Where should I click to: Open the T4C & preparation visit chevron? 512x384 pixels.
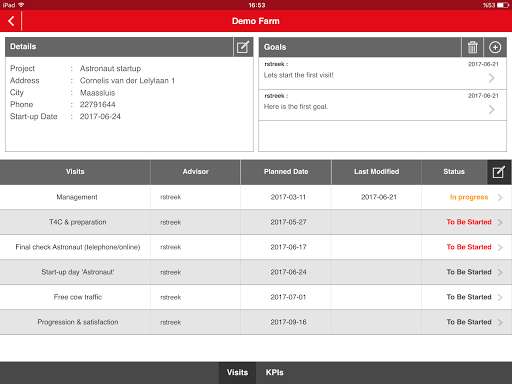500,222
